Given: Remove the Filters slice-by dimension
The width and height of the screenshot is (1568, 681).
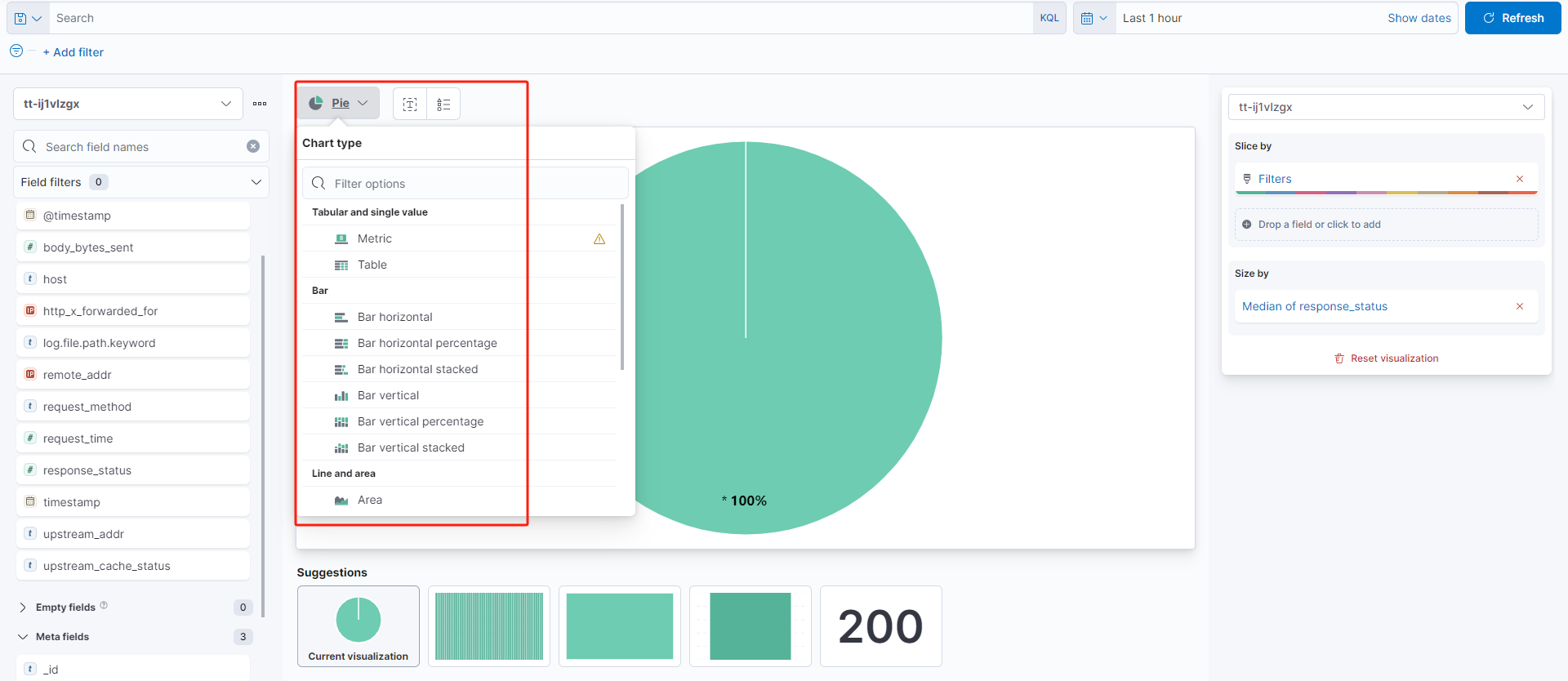Looking at the screenshot, I should [x=1520, y=179].
